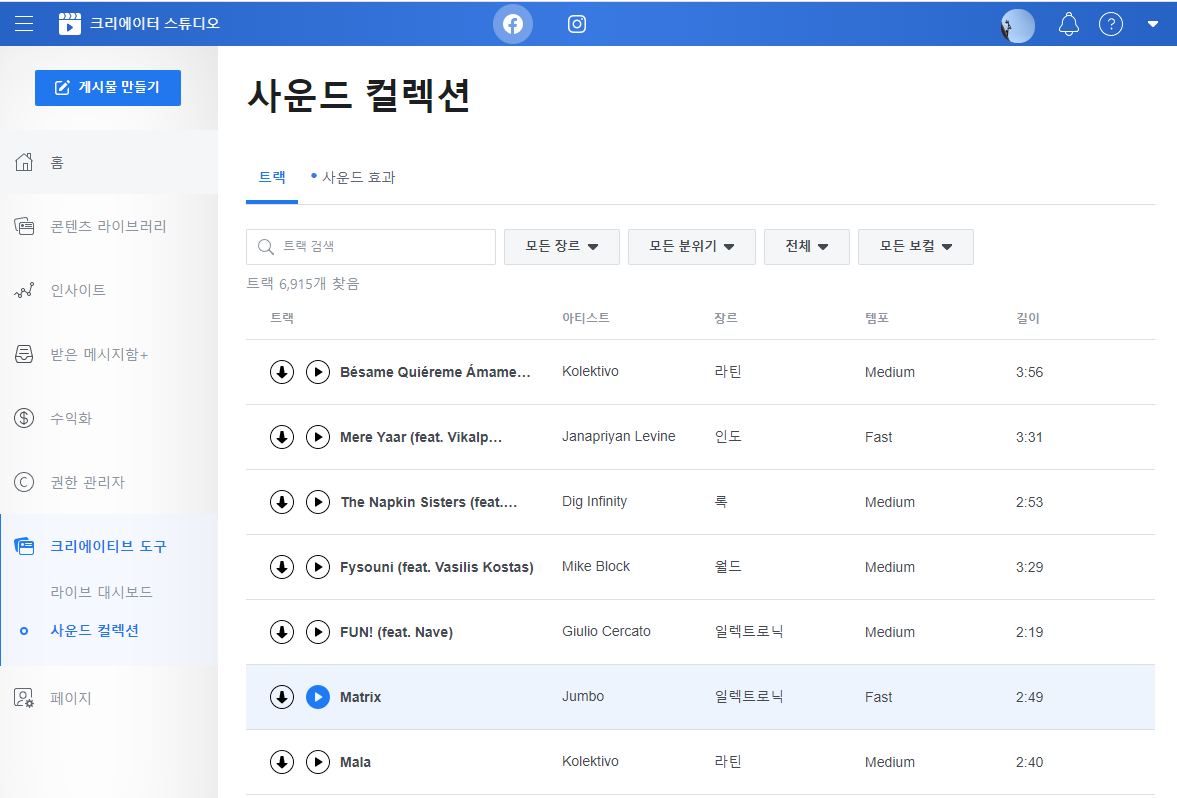Image resolution: width=1177 pixels, height=798 pixels.
Task: Open 페이지 in the sidebar
Action: (109, 698)
